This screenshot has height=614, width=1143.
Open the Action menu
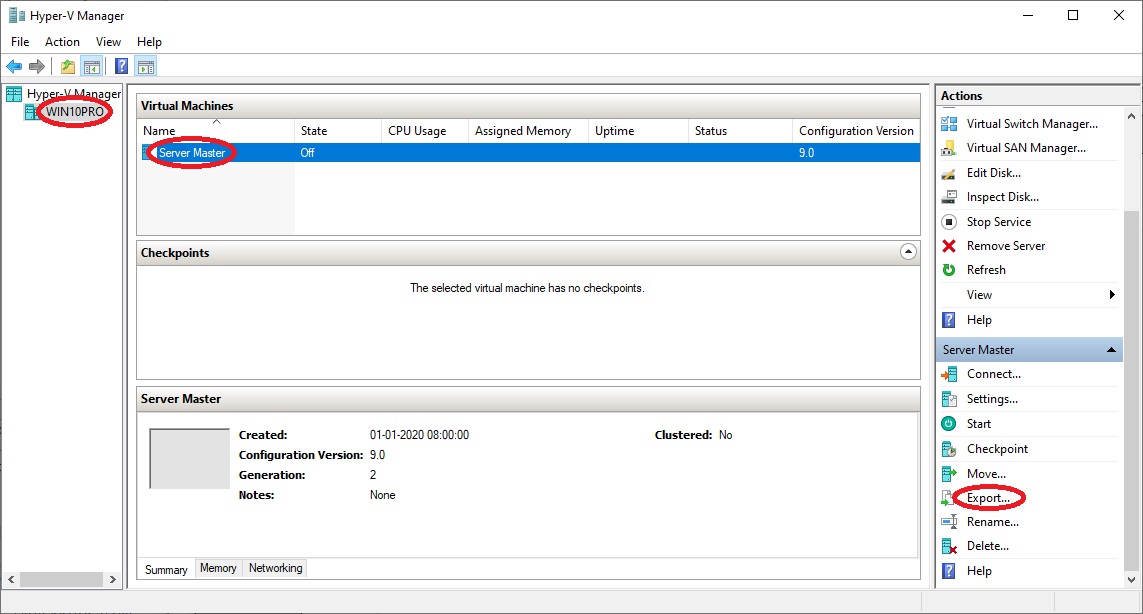pyautogui.click(x=62, y=42)
